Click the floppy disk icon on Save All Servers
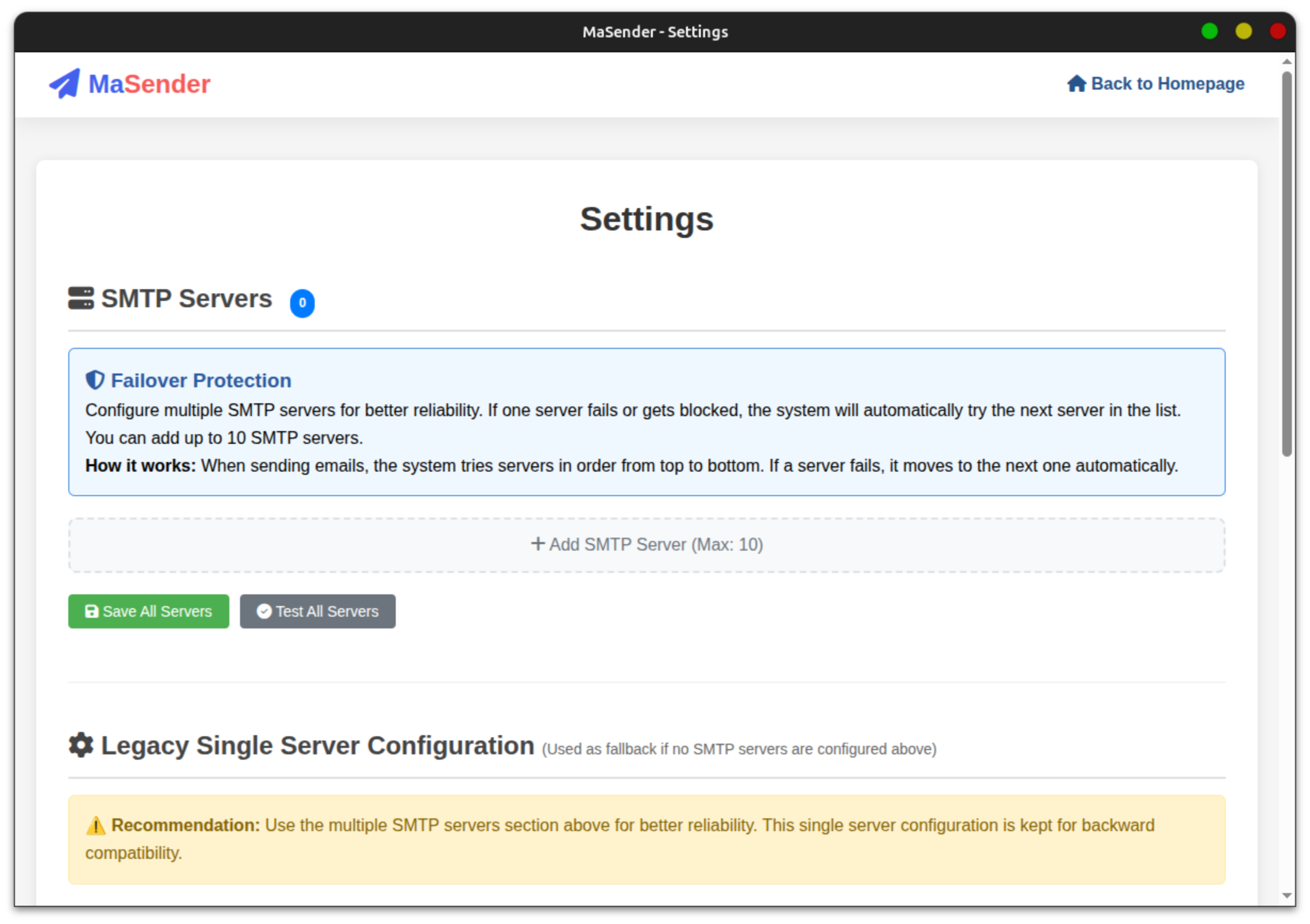This screenshot has width=1310, height=924. [91, 612]
